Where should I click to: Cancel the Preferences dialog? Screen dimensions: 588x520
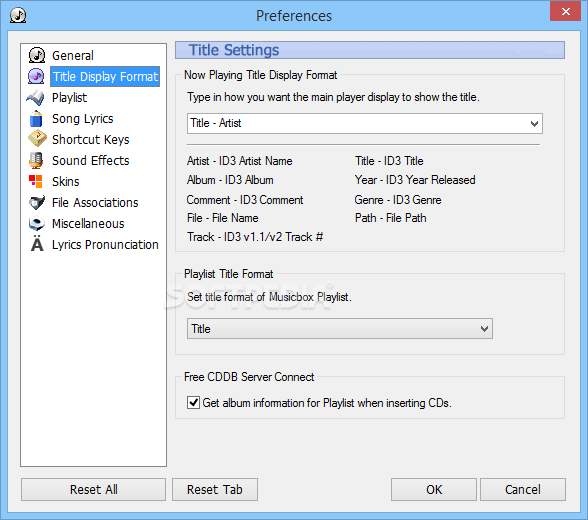[523, 489]
